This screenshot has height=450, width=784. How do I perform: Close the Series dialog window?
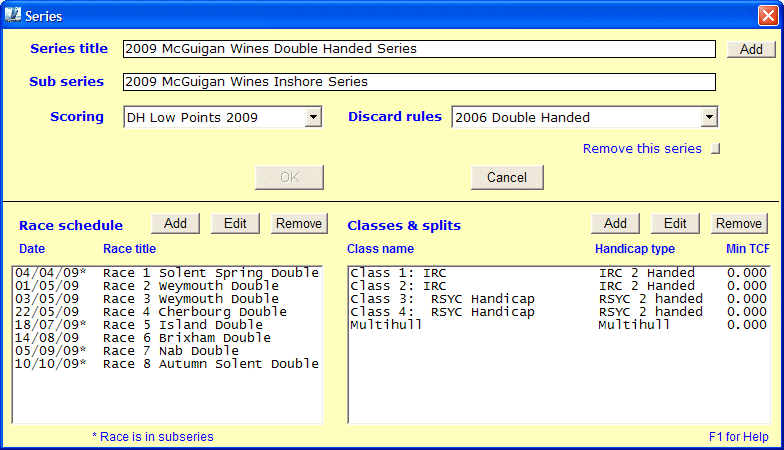(768, 16)
